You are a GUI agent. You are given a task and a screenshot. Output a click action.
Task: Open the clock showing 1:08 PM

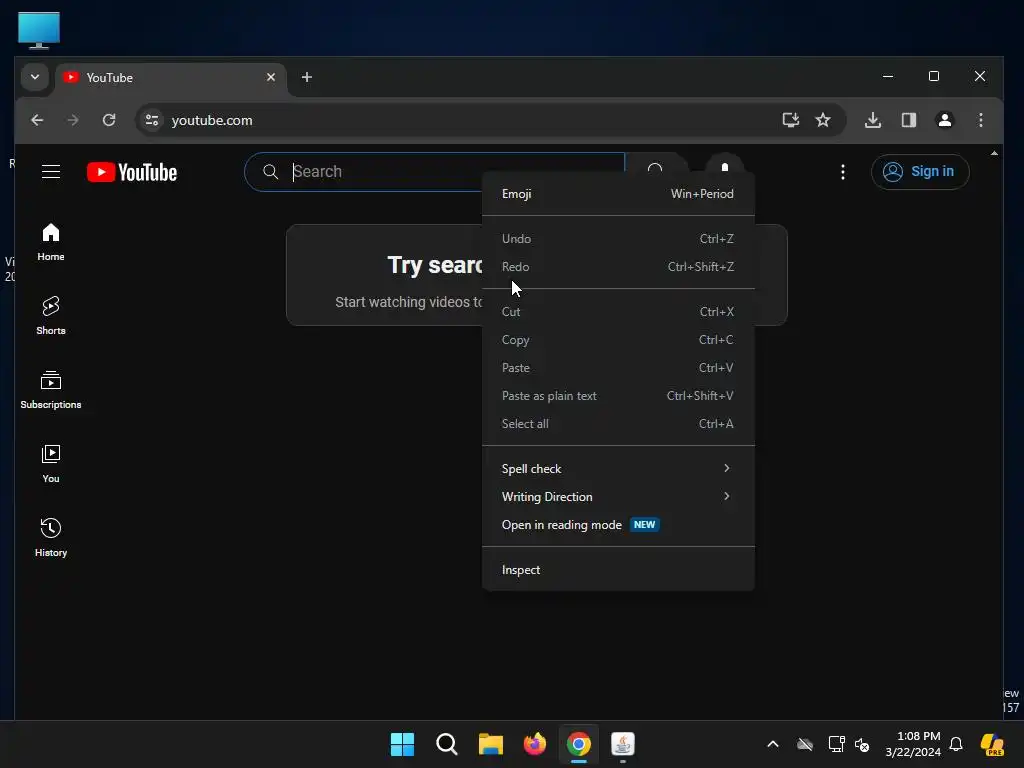[x=913, y=744]
